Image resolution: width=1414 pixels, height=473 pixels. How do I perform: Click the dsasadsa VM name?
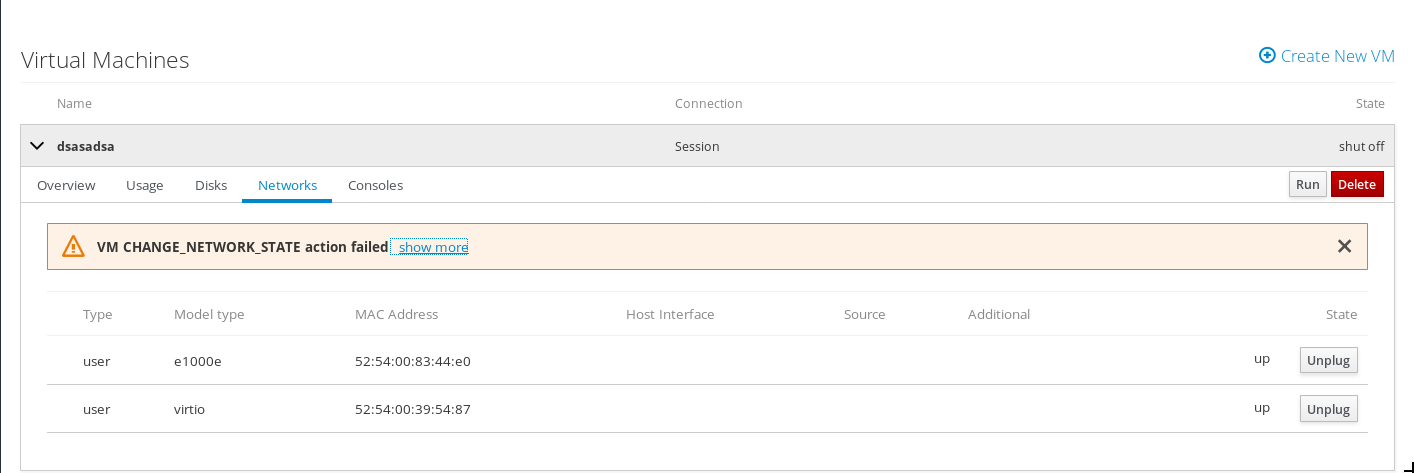(x=86, y=146)
